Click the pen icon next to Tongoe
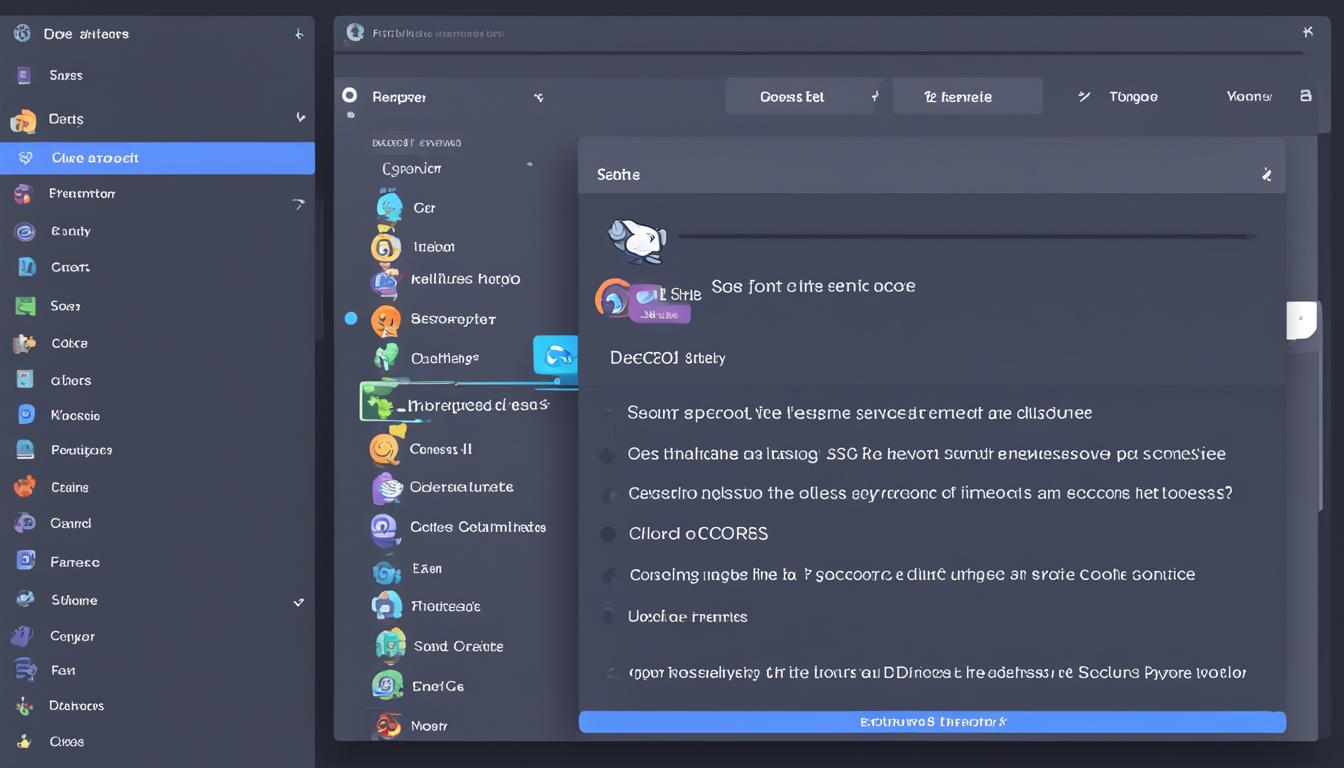This screenshot has height=768, width=1344. [1084, 97]
